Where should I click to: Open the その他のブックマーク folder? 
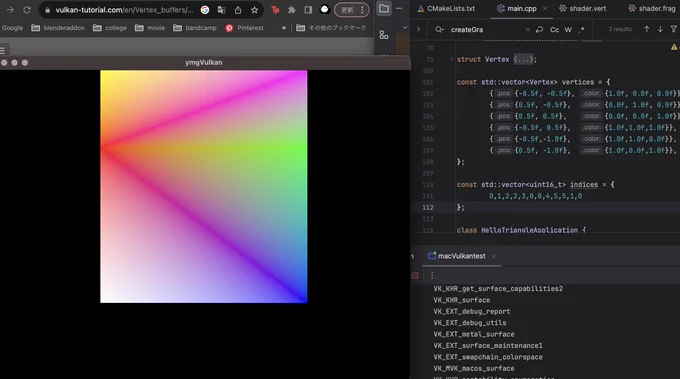tap(331, 28)
